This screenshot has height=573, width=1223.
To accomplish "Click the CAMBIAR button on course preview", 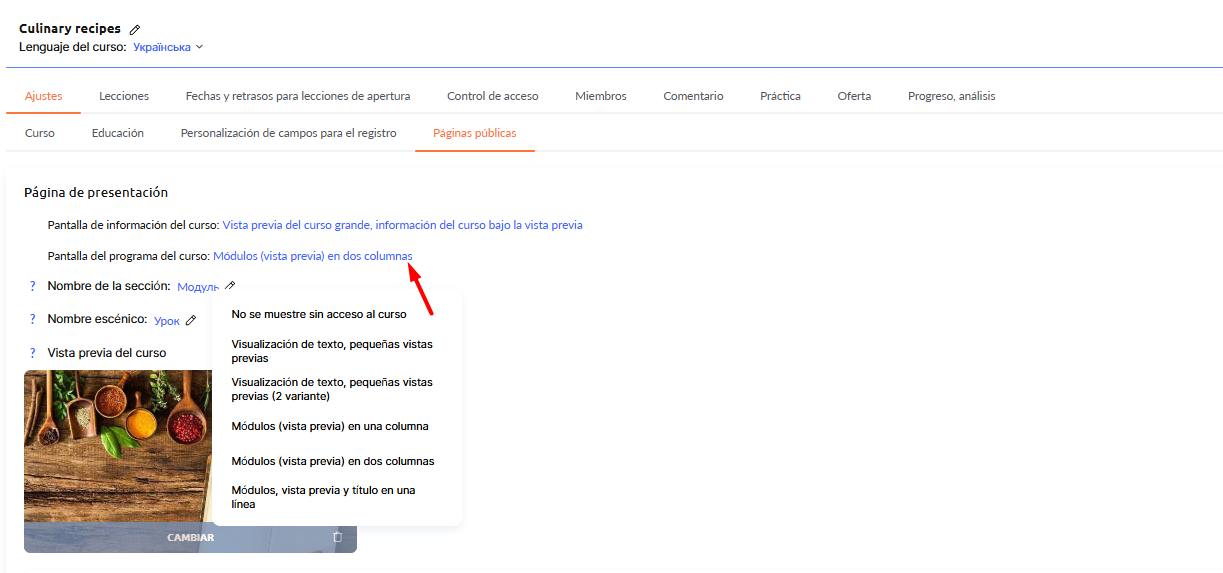I will 190,537.
